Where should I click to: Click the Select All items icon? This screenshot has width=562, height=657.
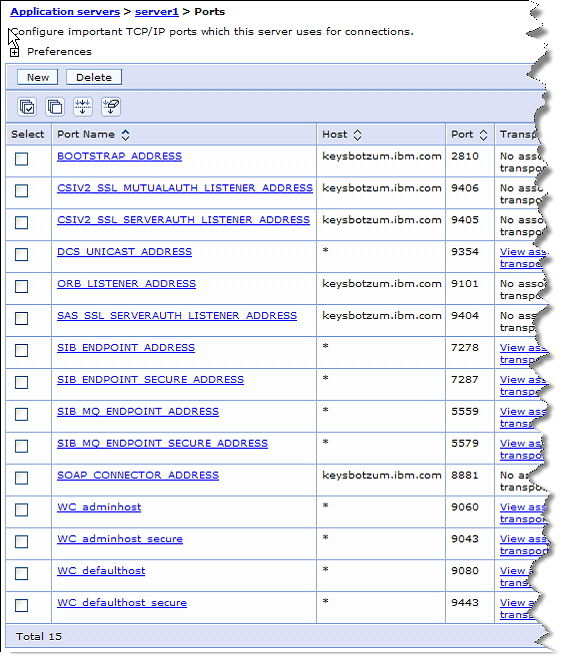point(27,107)
